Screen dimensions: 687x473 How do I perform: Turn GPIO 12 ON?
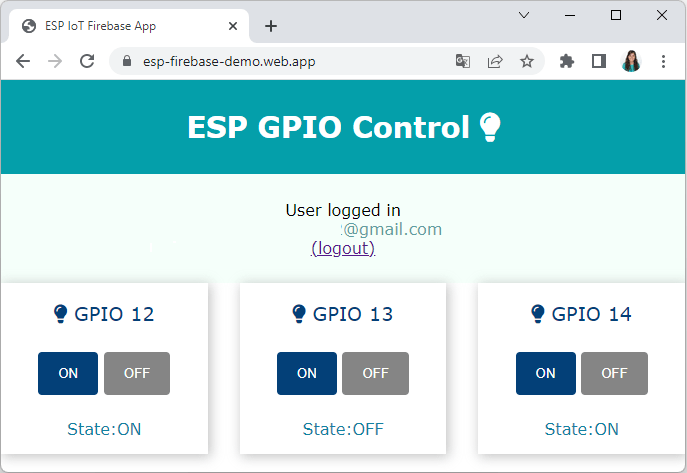(x=68, y=373)
